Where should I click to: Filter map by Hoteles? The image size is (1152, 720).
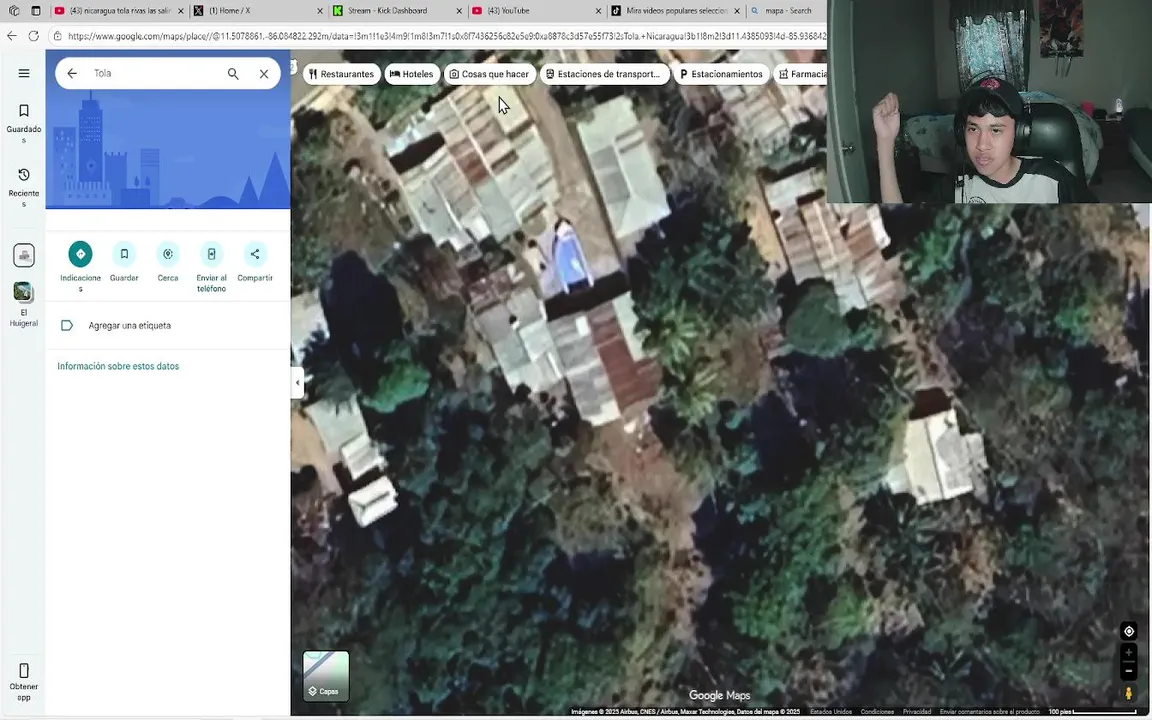point(411,74)
